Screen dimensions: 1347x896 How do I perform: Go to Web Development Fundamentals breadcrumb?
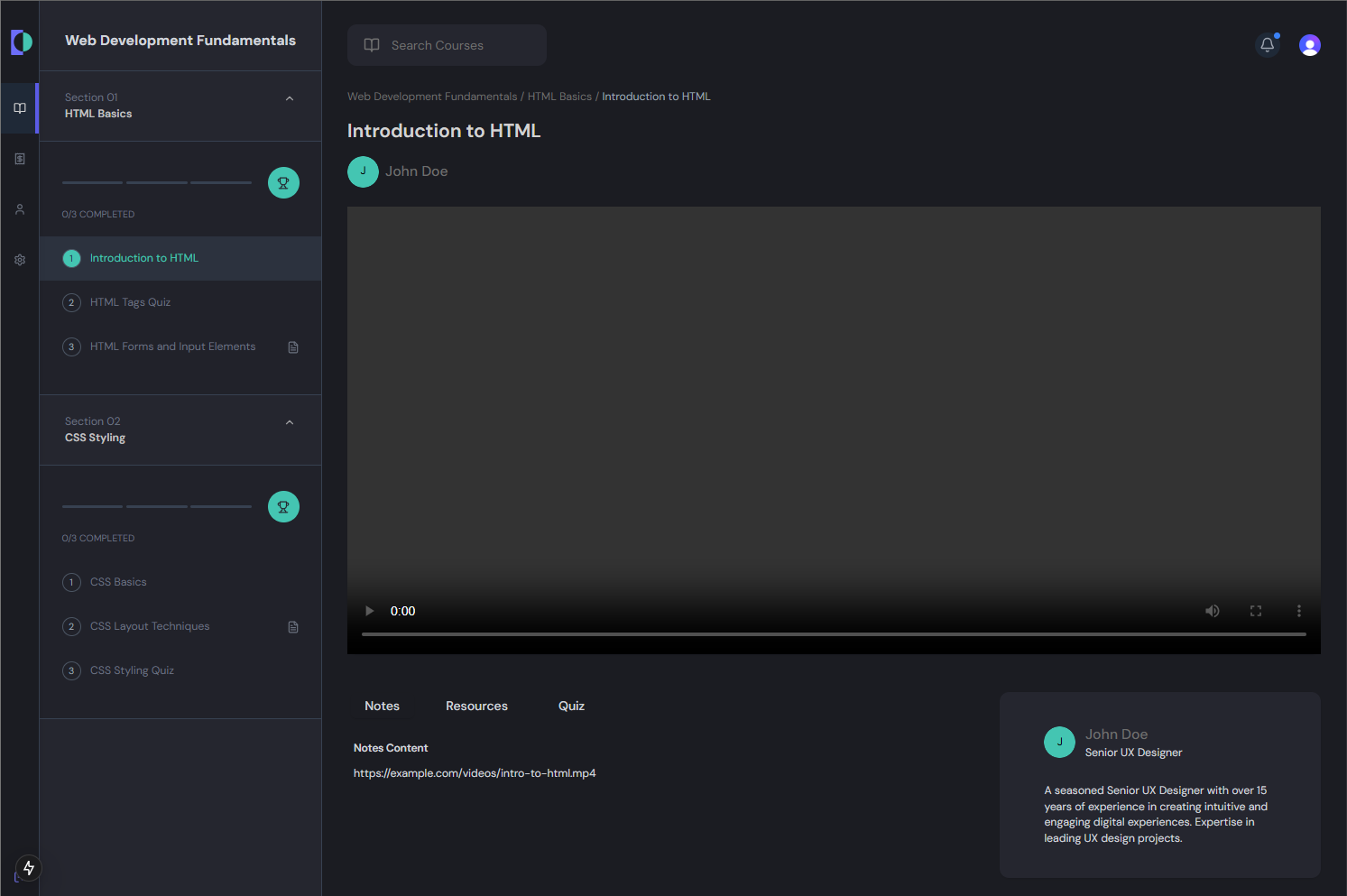[432, 97]
